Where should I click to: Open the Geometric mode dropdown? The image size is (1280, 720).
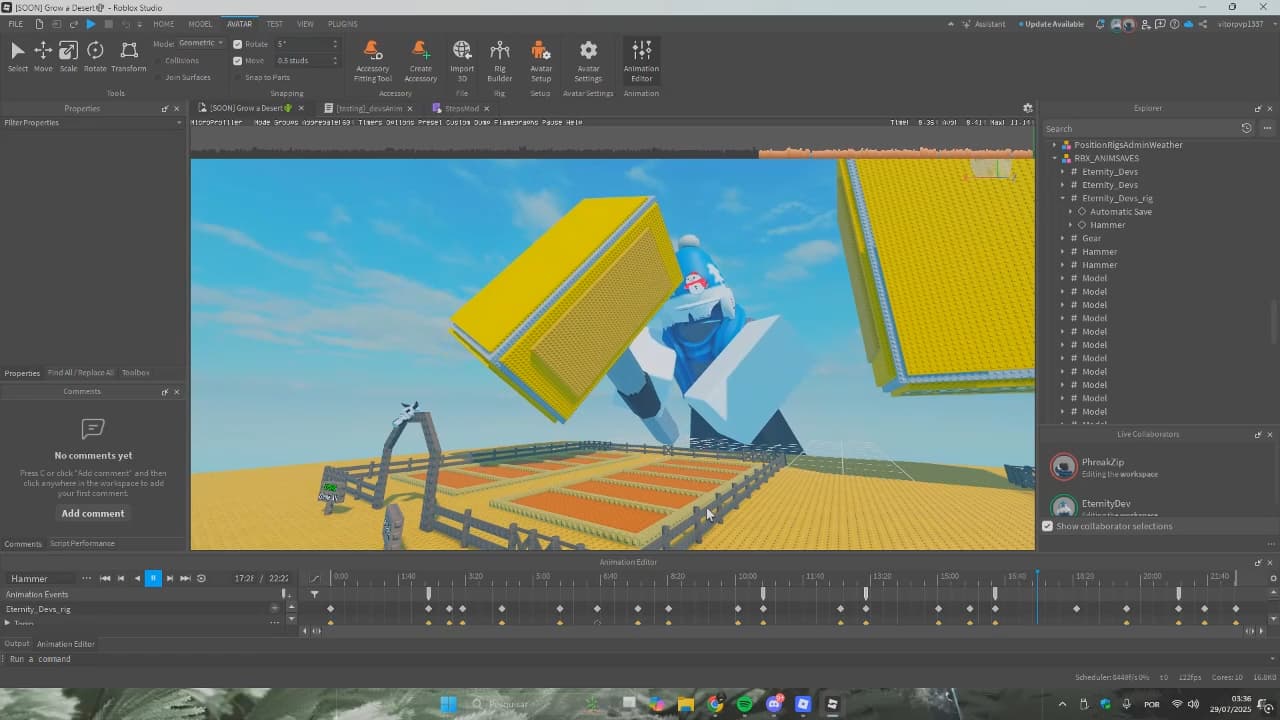pyautogui.click(x=201, y=44)
